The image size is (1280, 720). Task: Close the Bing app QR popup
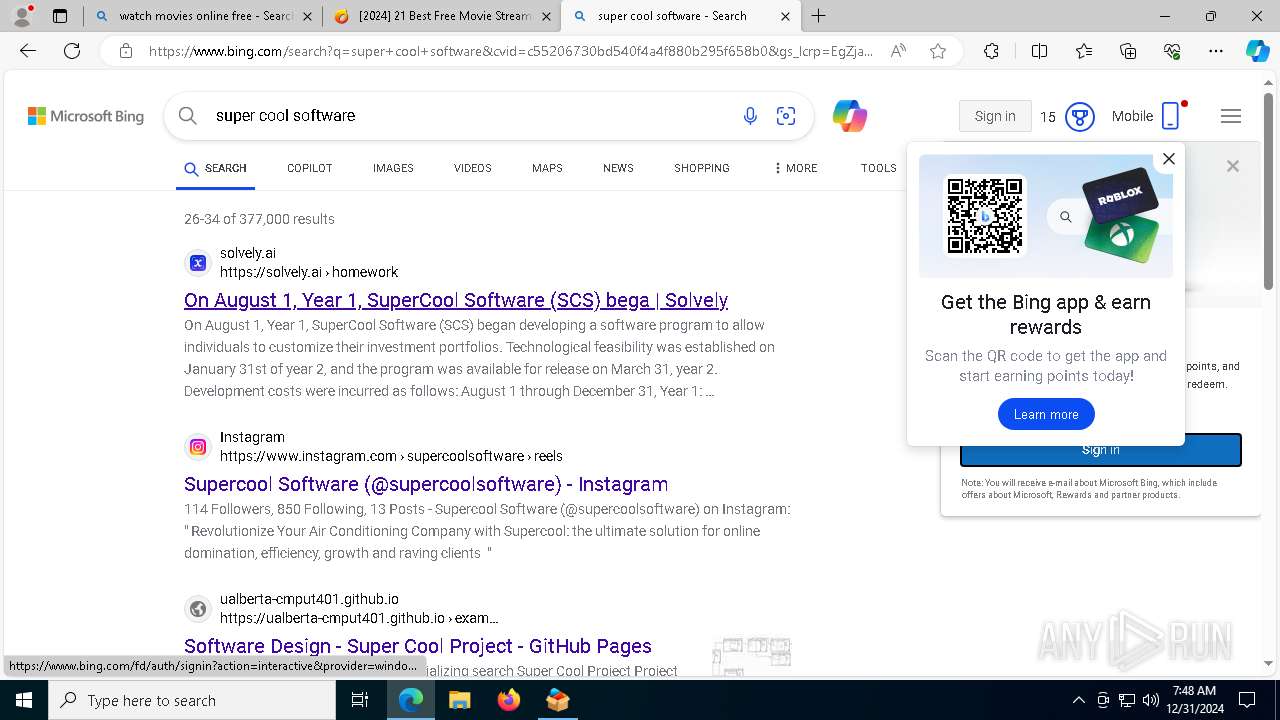pyautogui.click(x=1168, y=159)
